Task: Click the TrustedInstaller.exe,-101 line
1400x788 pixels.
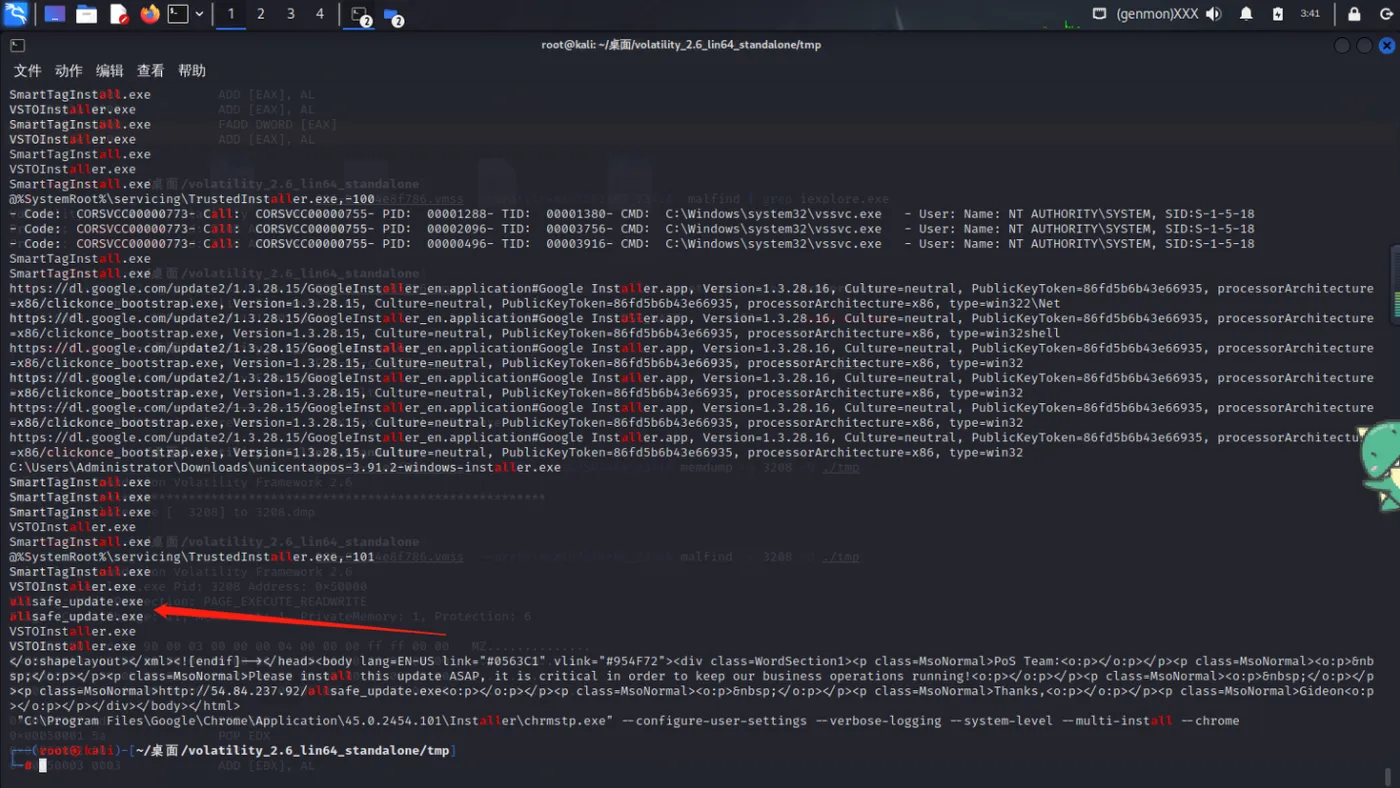Action: coord(192,557)
